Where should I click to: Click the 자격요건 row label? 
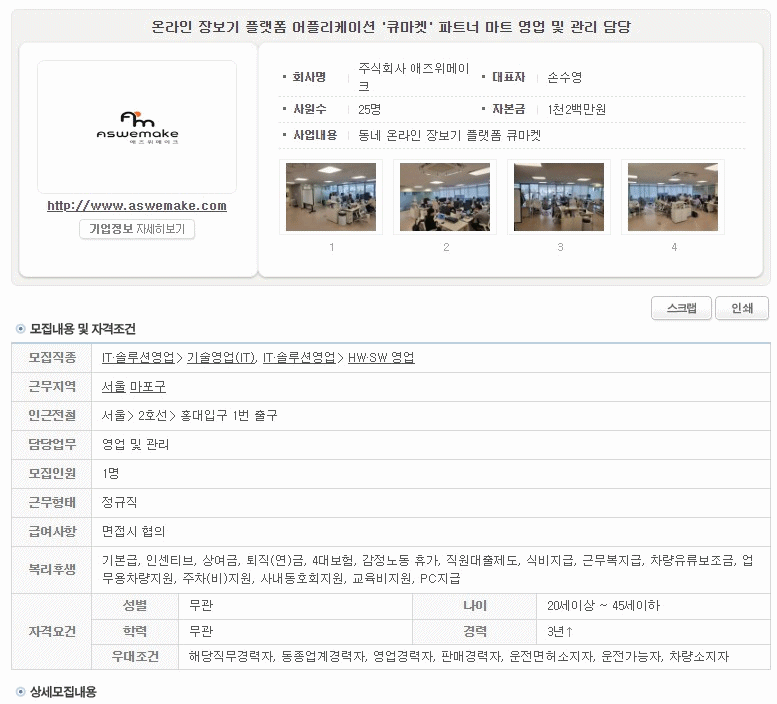[52, 631]
